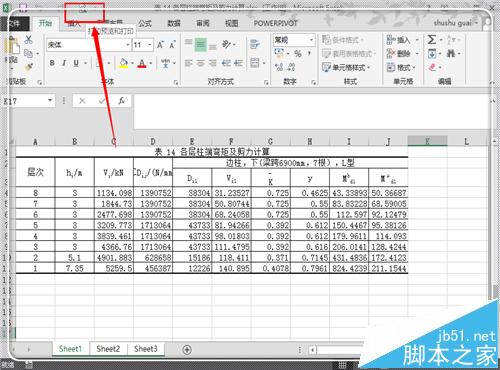Viewport: 500px width, 370px height.
Task: Click the AutoSum sigma icon
Action: (x=432, y=40)
